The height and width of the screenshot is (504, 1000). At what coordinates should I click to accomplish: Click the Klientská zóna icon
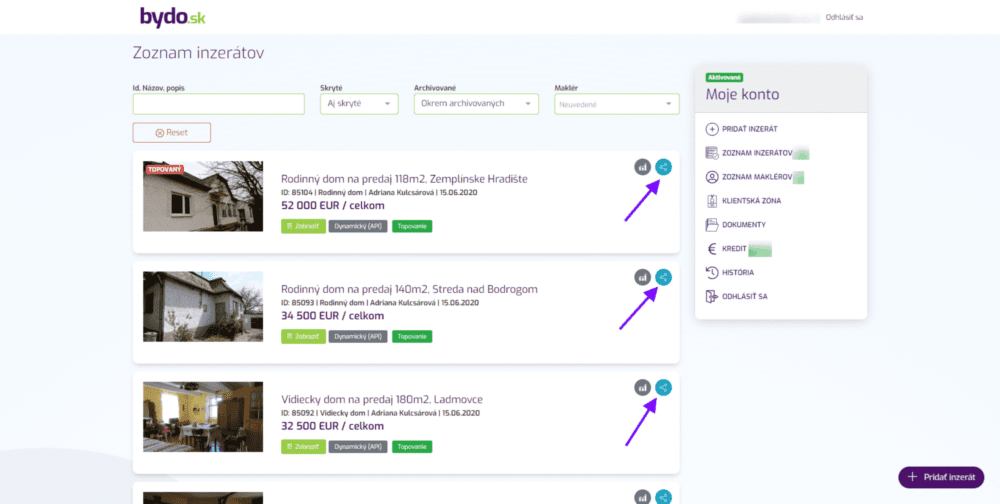pos(712,201)
